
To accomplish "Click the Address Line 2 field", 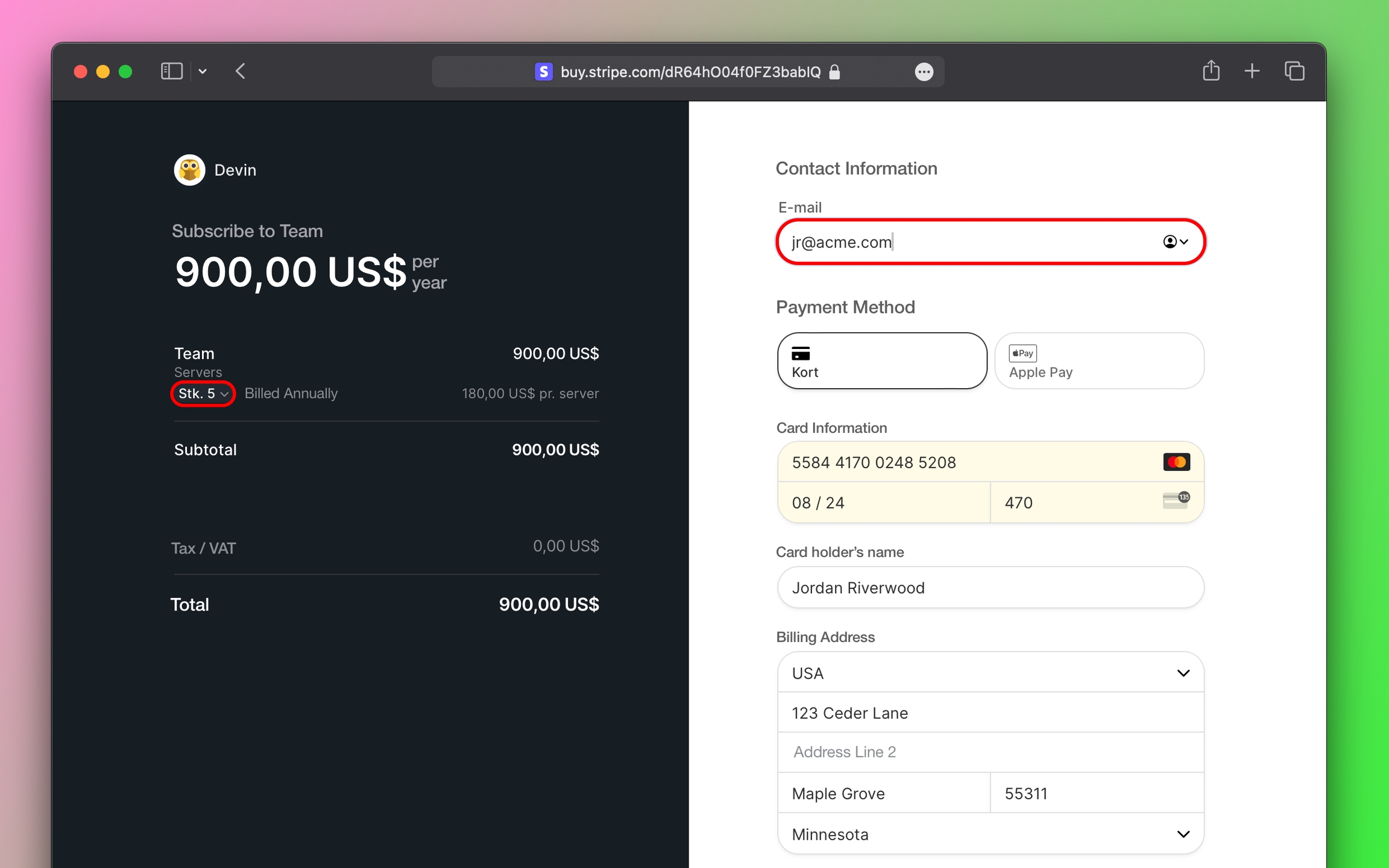I will (x=990, y=752).
